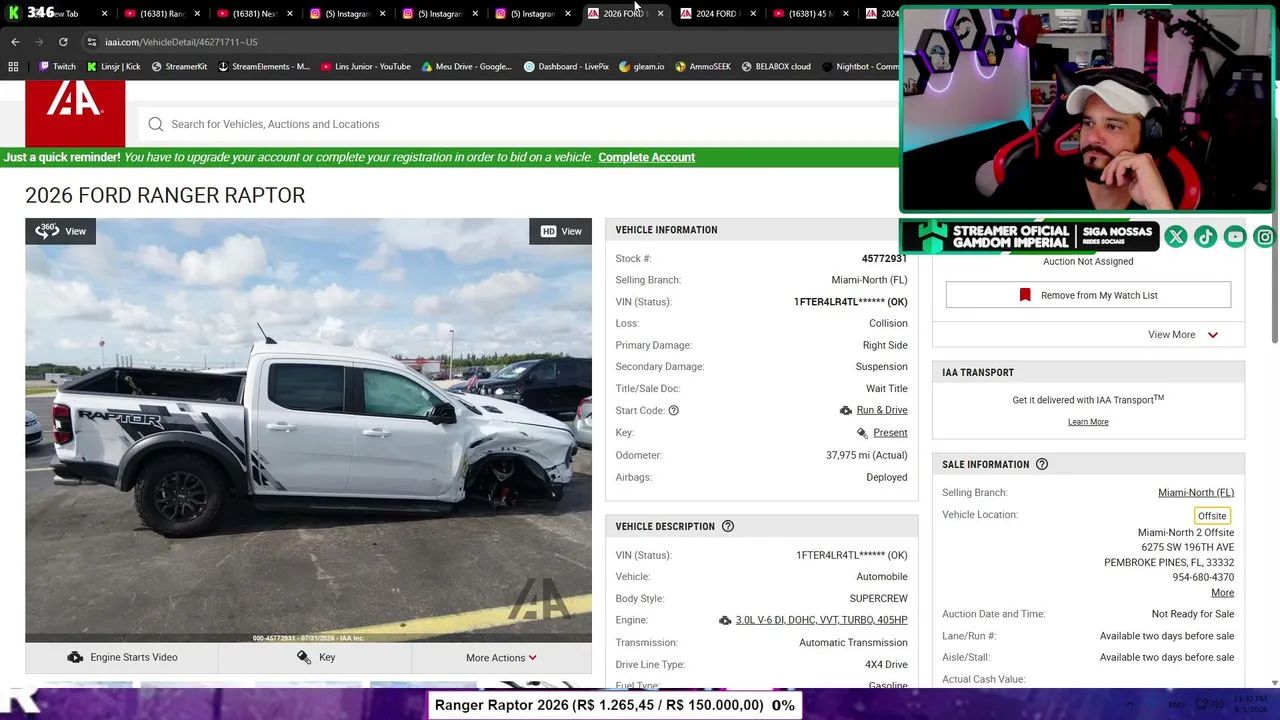Open the Run & Drive start code link
This screenshot has width=1280, height=720.
click(882, 410)
